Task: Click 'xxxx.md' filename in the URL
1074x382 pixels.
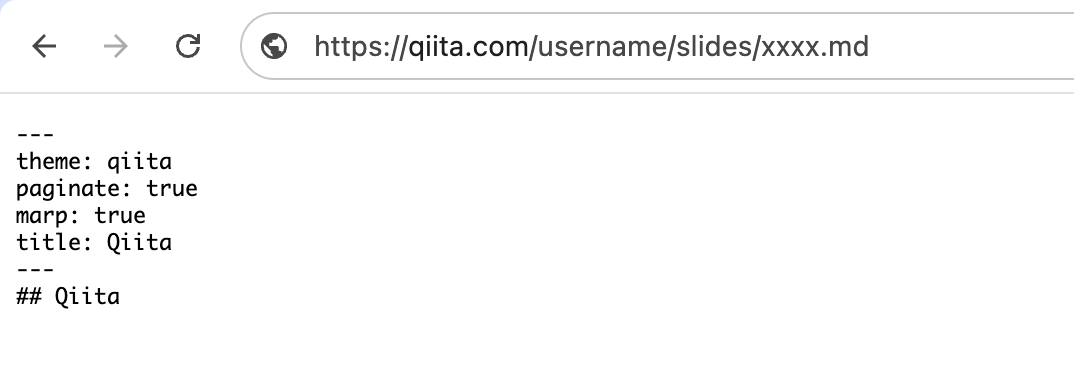Action: (814, 47)
